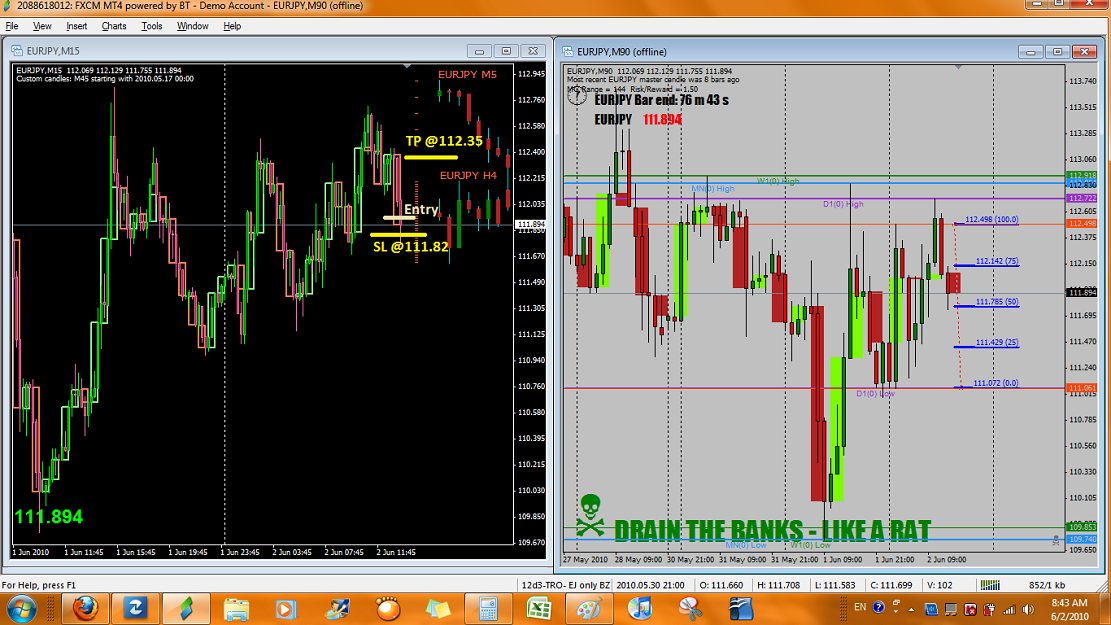The height and width of the screenshot is (625, 1111).
Task: Open the Windows Start menu
Action: point(21,609)
